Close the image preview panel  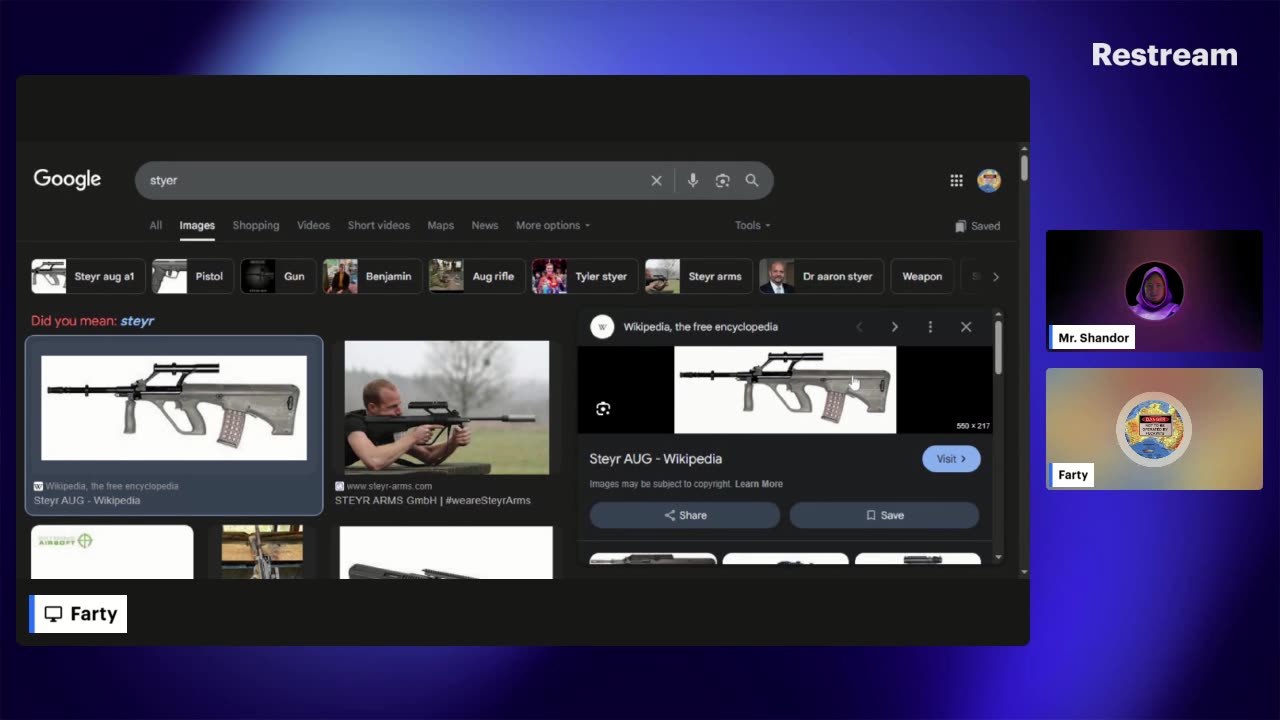point(966,327)
